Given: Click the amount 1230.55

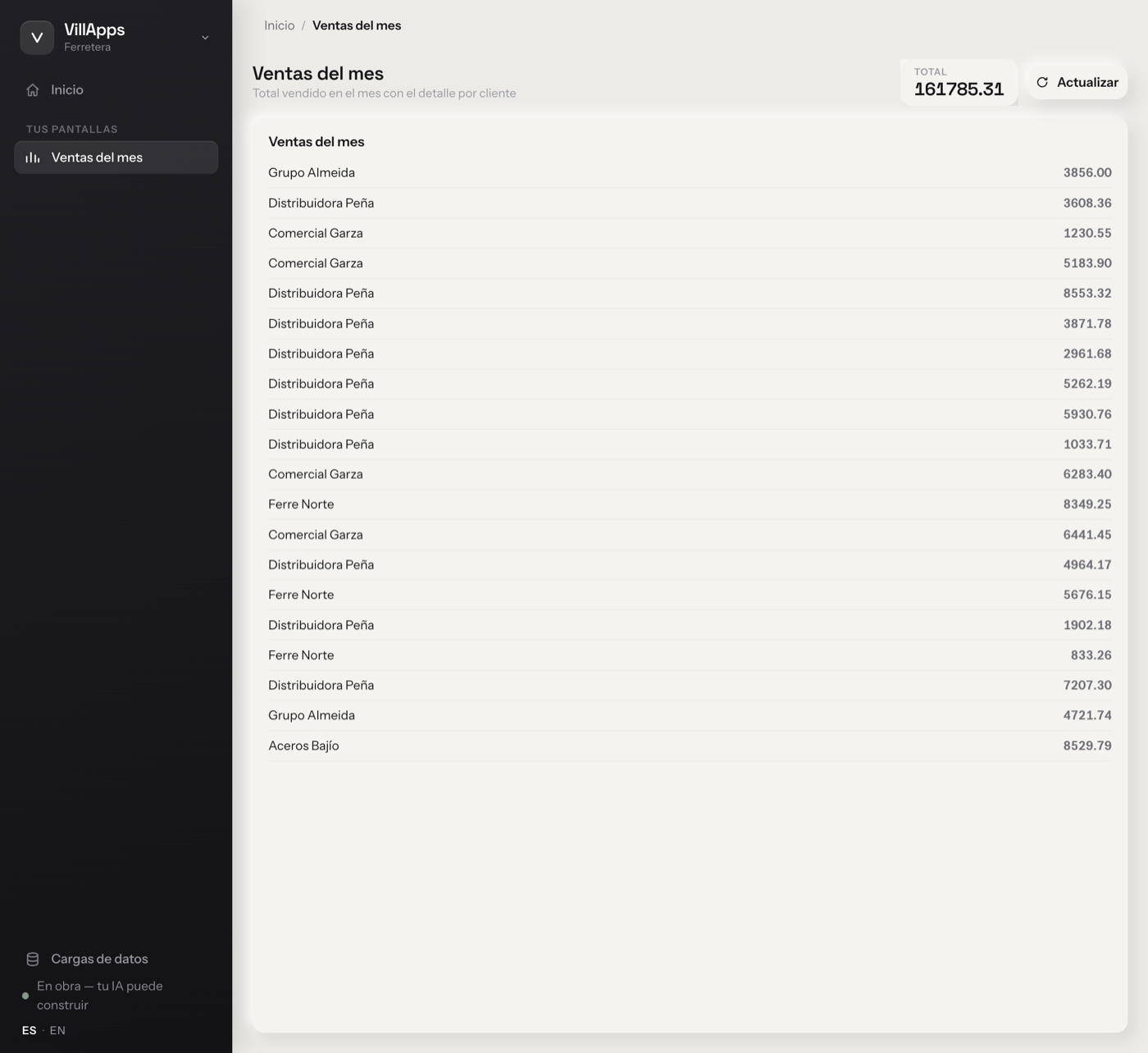Looking at the screenshot, I should pos(1087,234).
